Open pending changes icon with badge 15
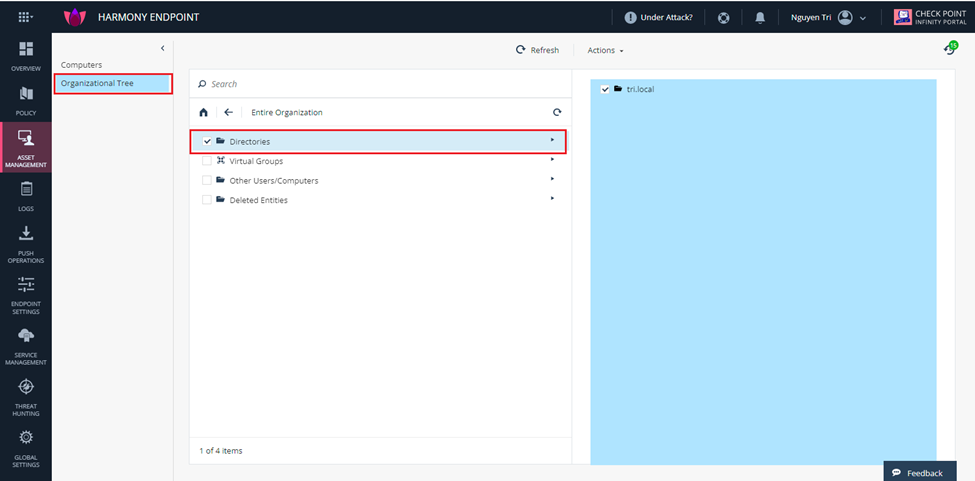Viewport: 975px width, 481px height. [x=950, y=48]
